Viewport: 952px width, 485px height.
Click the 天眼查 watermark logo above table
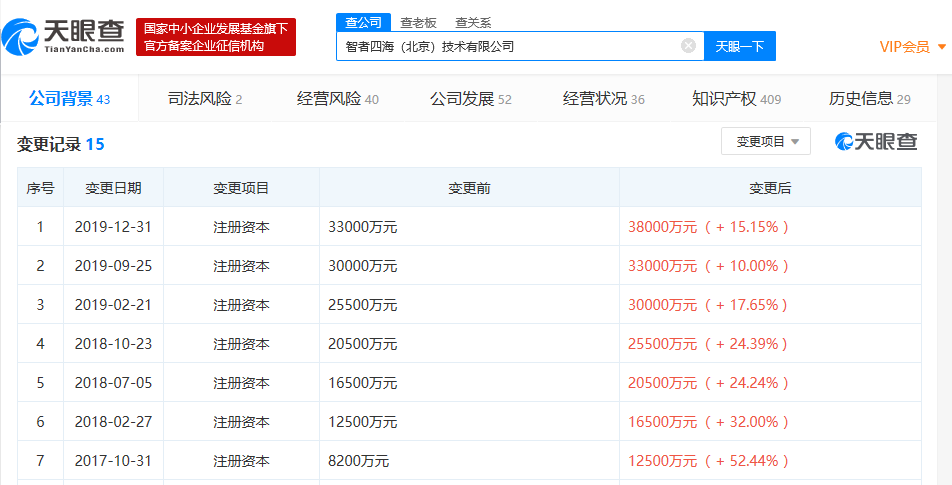pos(876,142)
